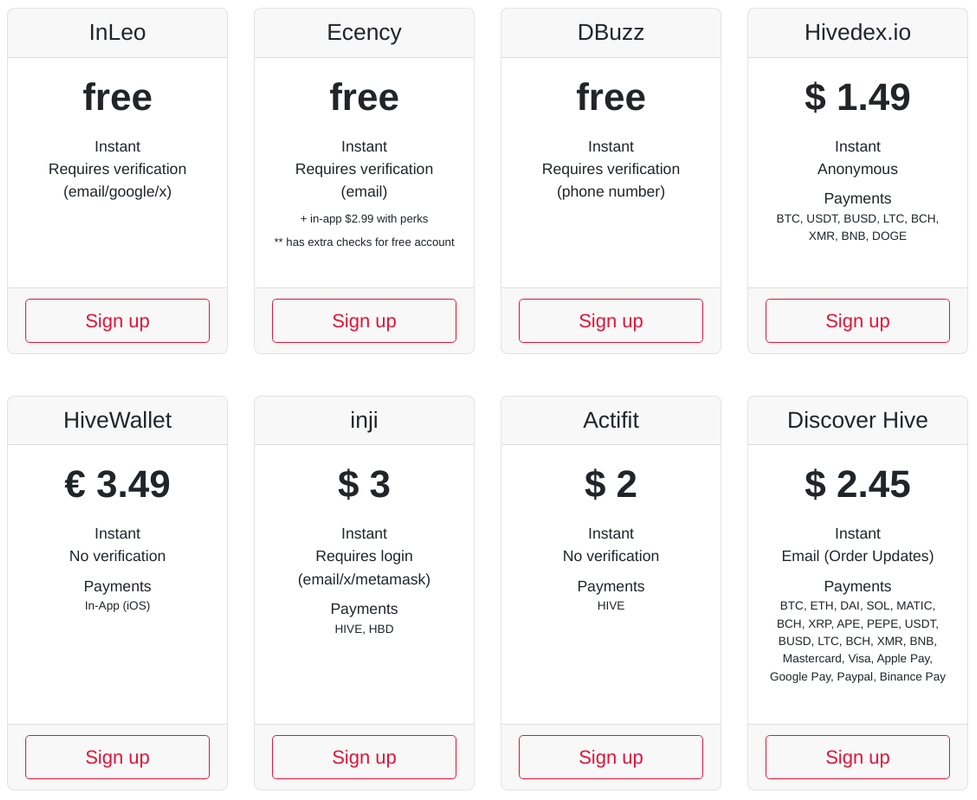Click Sign up under HiveWallet
Image resolution: width=977 pixels, height=800 pixels.
117,757
